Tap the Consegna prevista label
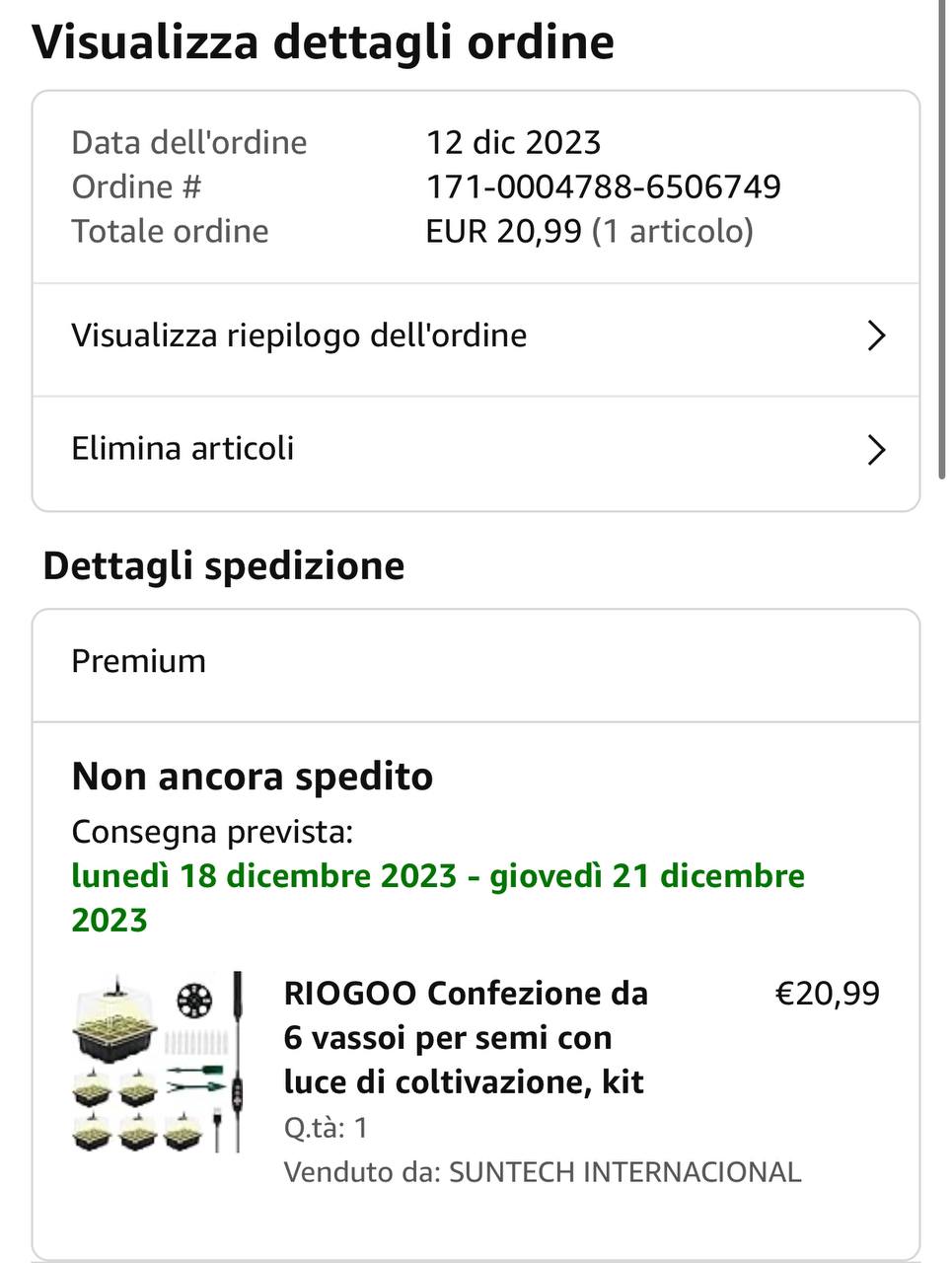 tap(212, 832)
